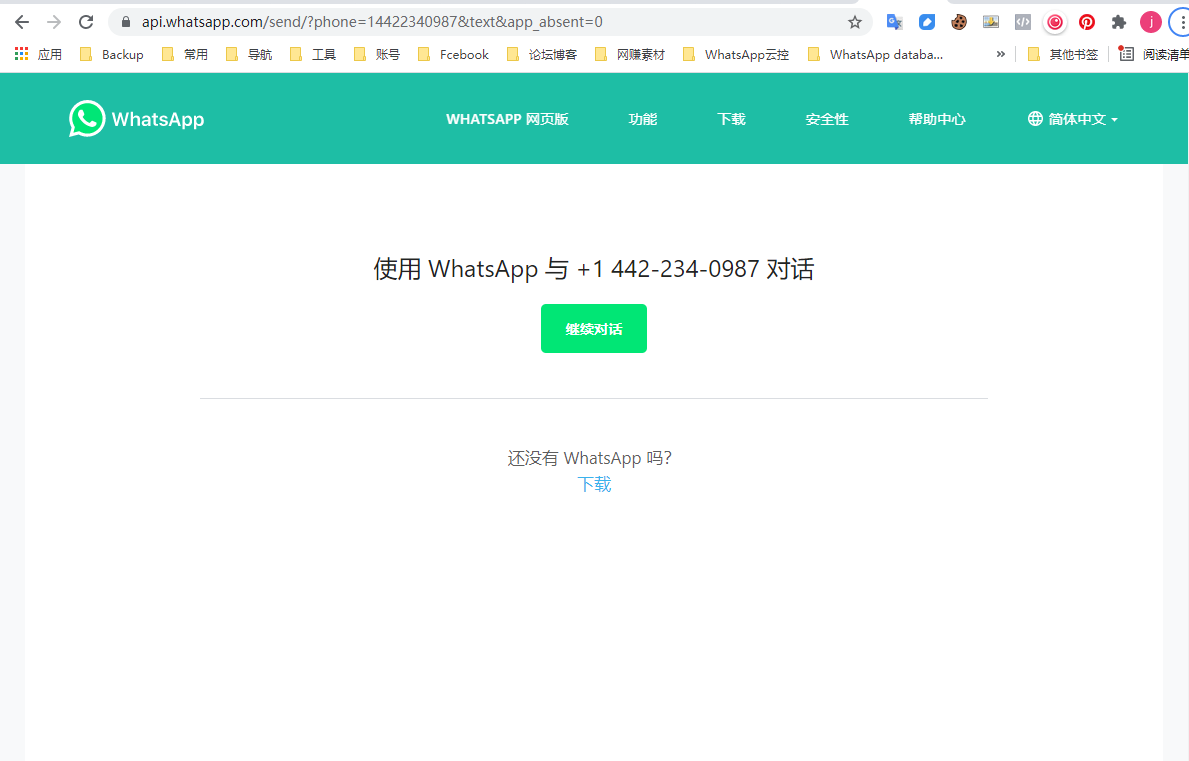The height and width of the screenshot is (761, 1189).
Task: Open the code brackets extension icon
Action: [1023, 22]
